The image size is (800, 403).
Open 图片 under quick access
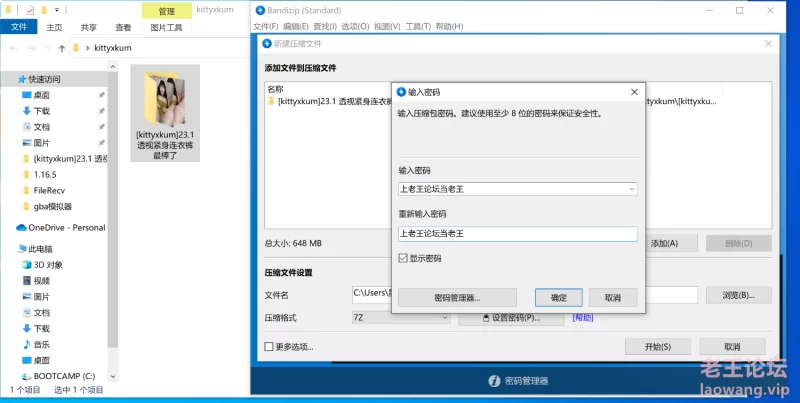[41, 143]
